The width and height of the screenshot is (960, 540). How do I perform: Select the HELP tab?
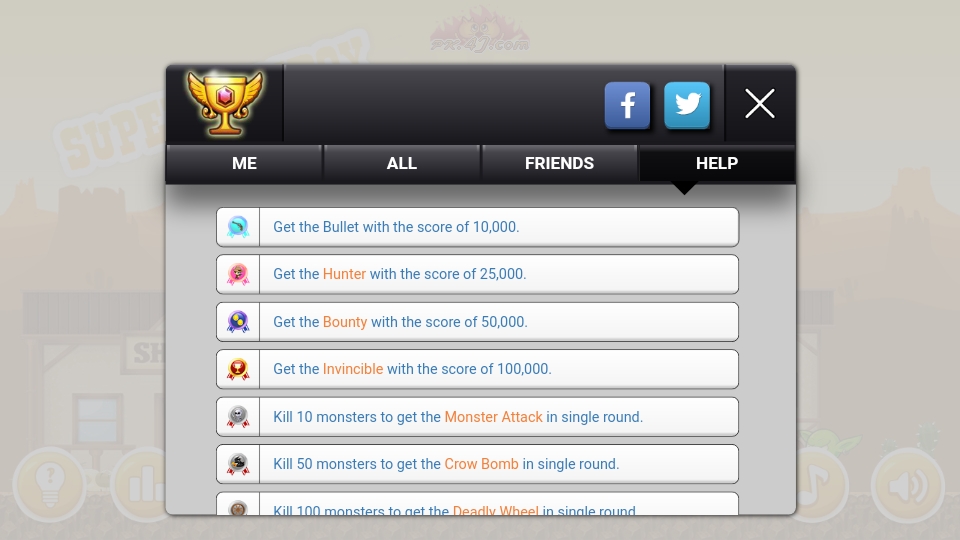(717, 163)
